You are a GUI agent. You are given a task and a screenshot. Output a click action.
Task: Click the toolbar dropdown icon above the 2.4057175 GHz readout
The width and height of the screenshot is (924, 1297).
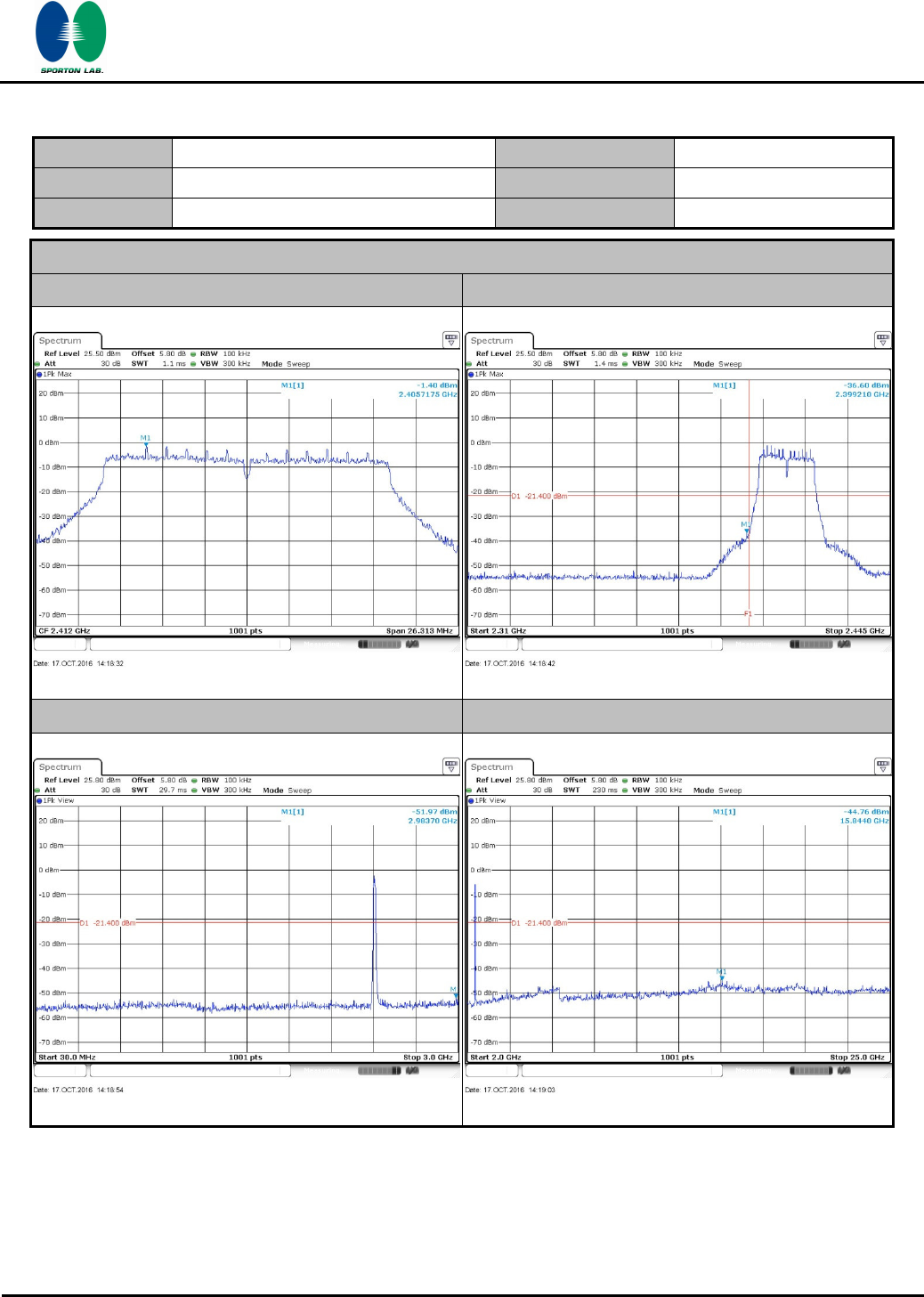point(450,339)
